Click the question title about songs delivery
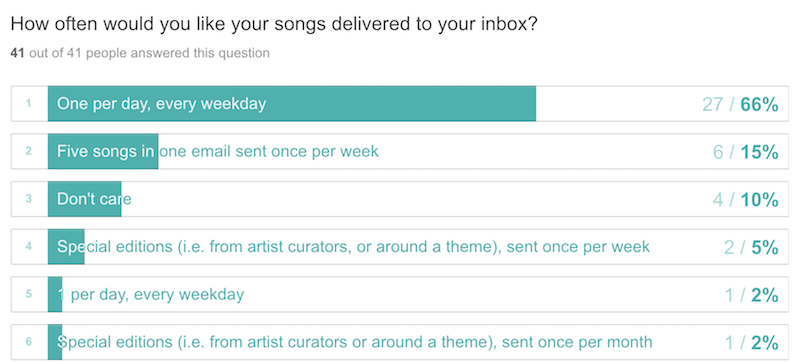 274,25
